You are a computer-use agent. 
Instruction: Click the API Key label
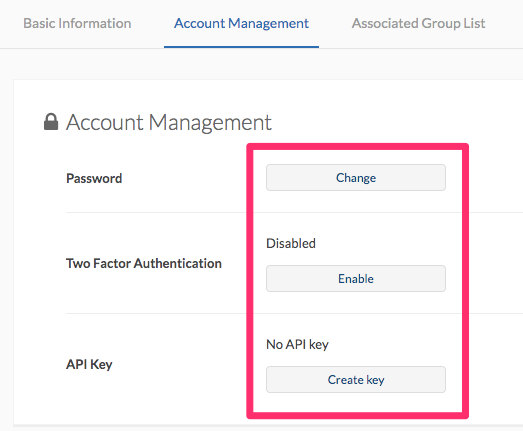pos(89,364)
